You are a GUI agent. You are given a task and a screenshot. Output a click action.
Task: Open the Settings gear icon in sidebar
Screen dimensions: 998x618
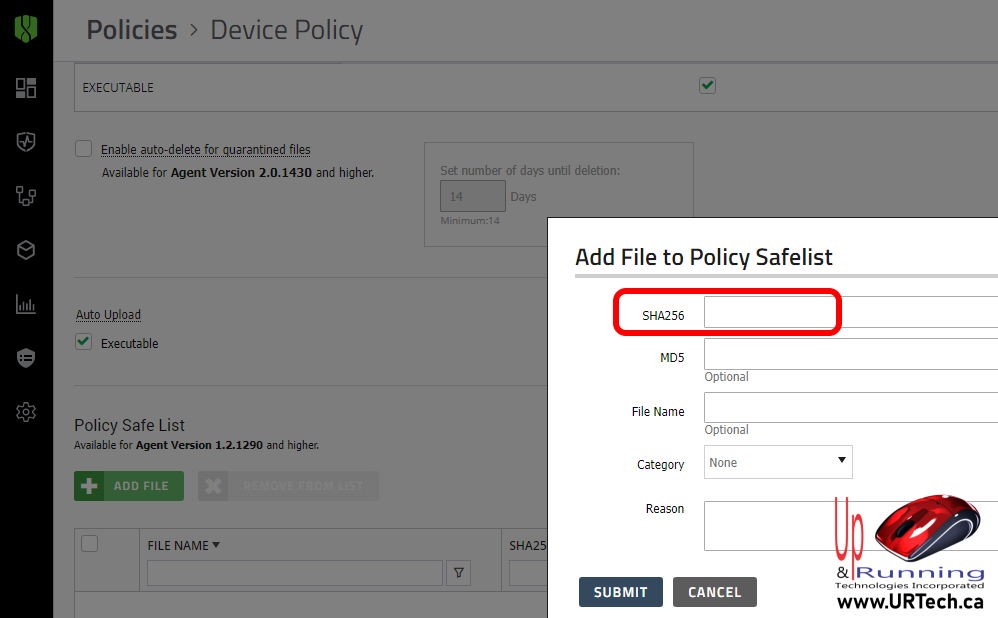[26, 412]
